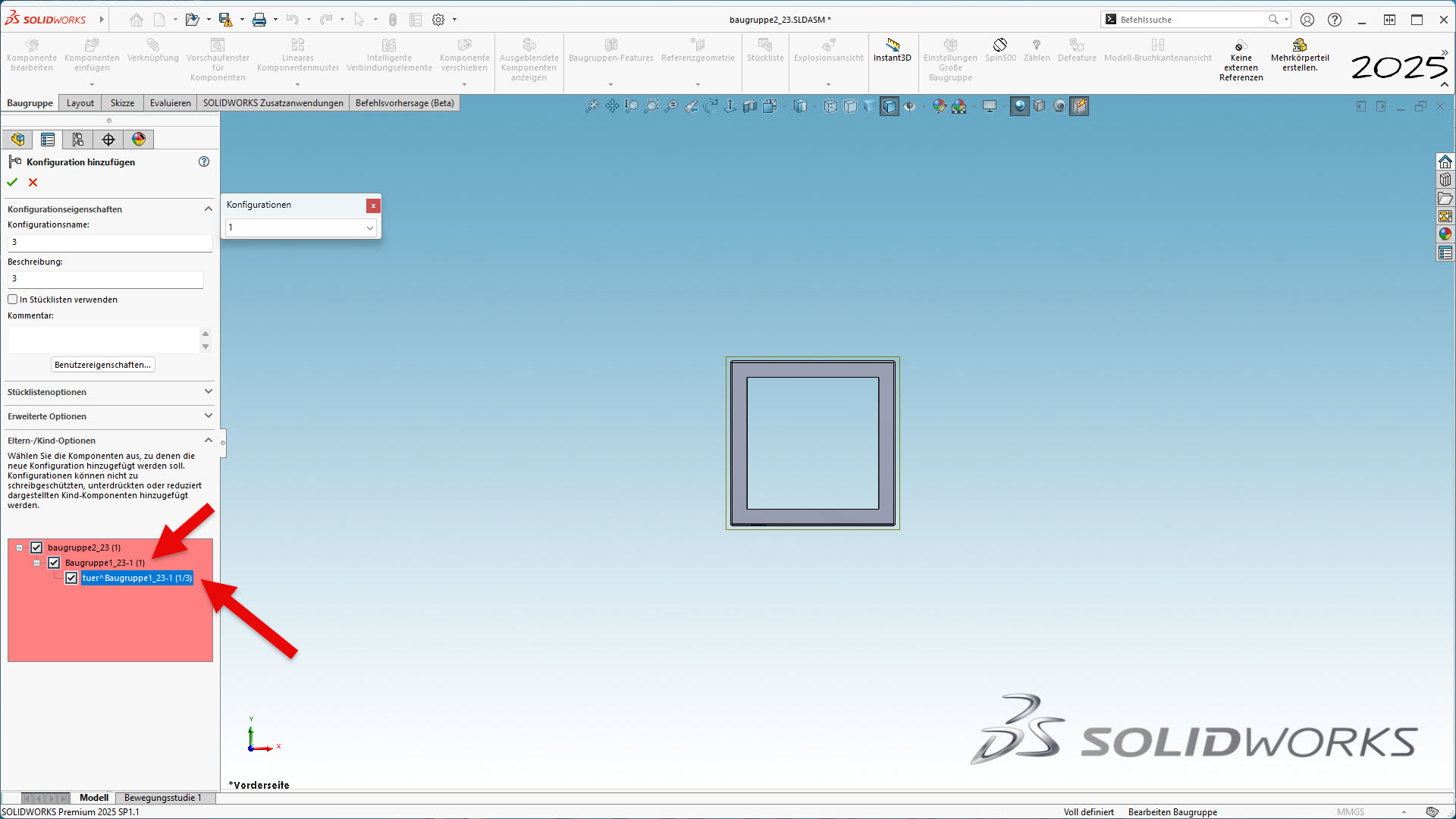Open the Custom Properties task pane icon

click(1445, 253)
